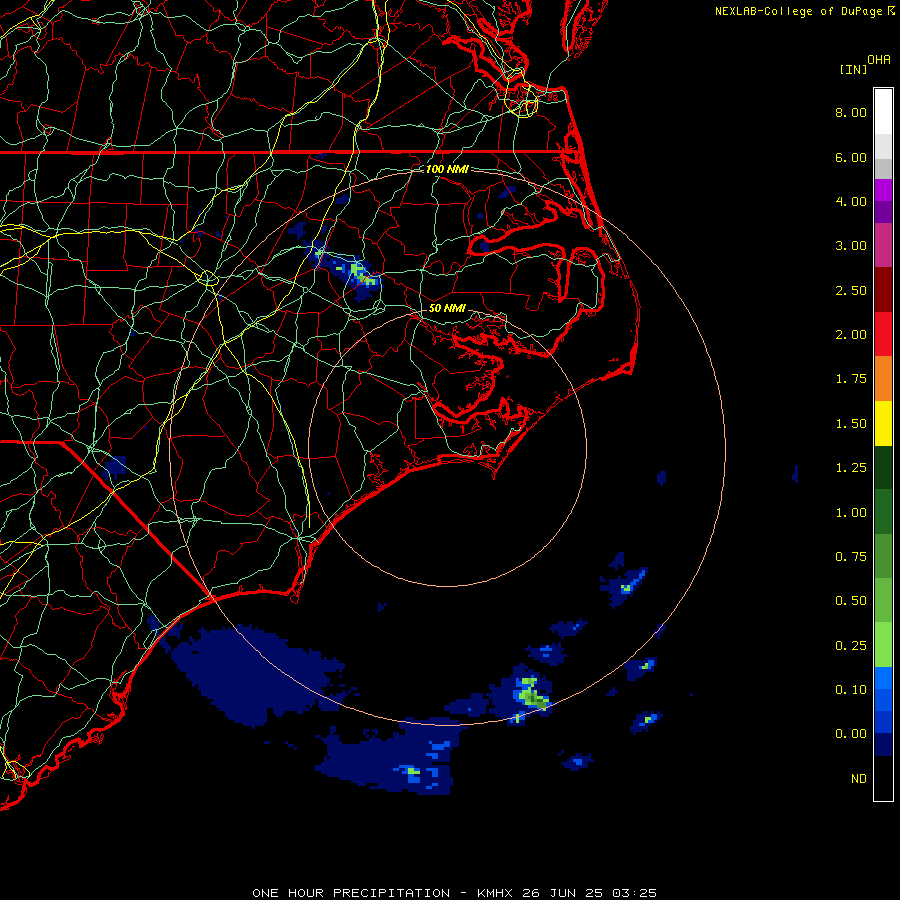900x900 pixels.
Task: Select the 1.00 legend value
Action: point(851,513)
